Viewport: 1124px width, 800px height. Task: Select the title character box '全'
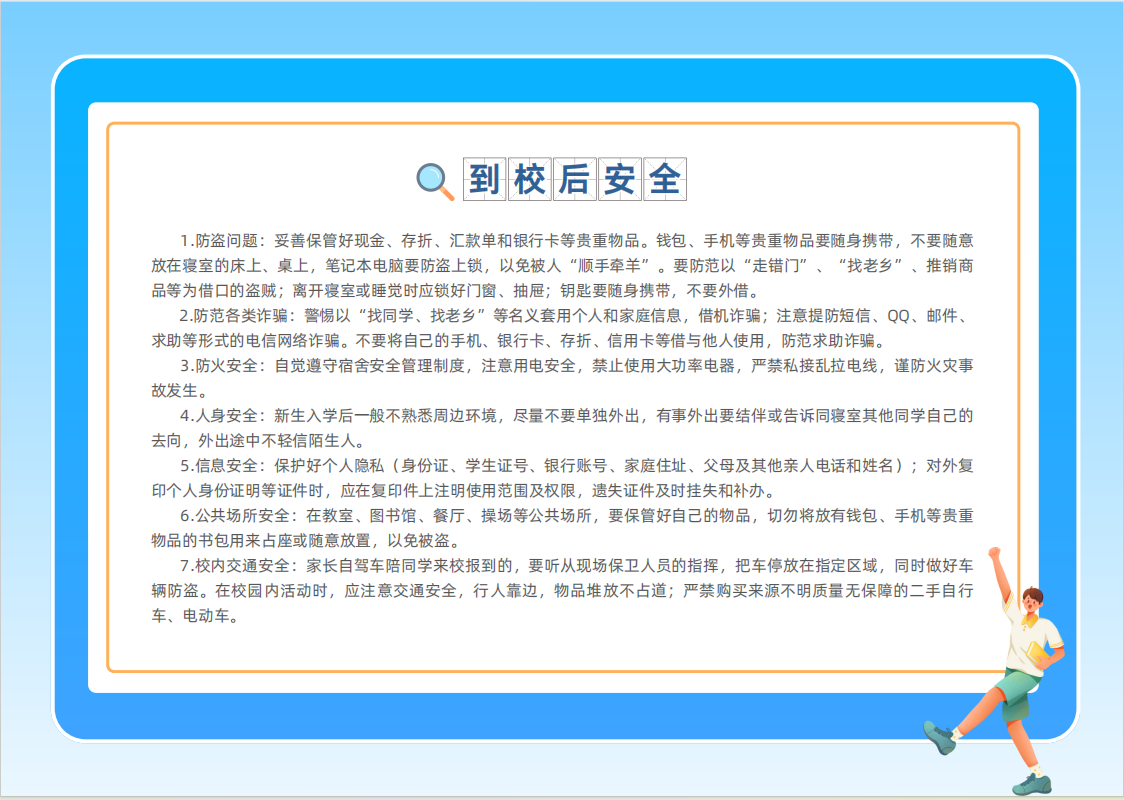(665, 179)
